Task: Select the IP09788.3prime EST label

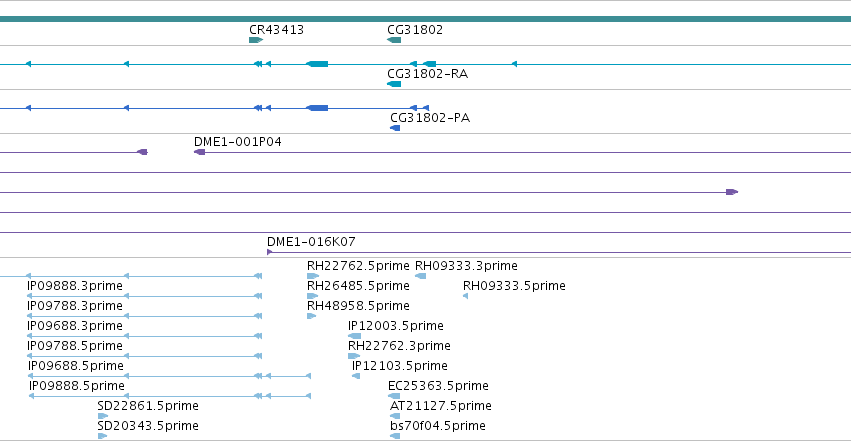Action: point(75,306)
